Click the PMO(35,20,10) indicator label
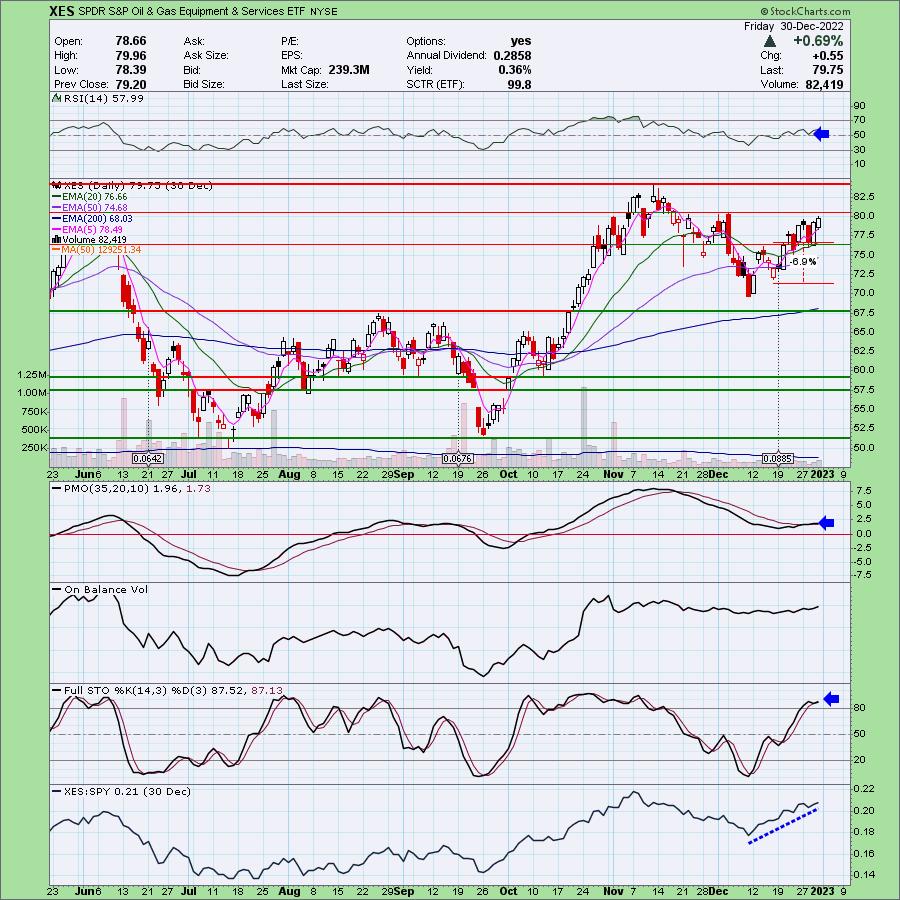The width and height of the screenshot is (900, 900). point(131,488)
